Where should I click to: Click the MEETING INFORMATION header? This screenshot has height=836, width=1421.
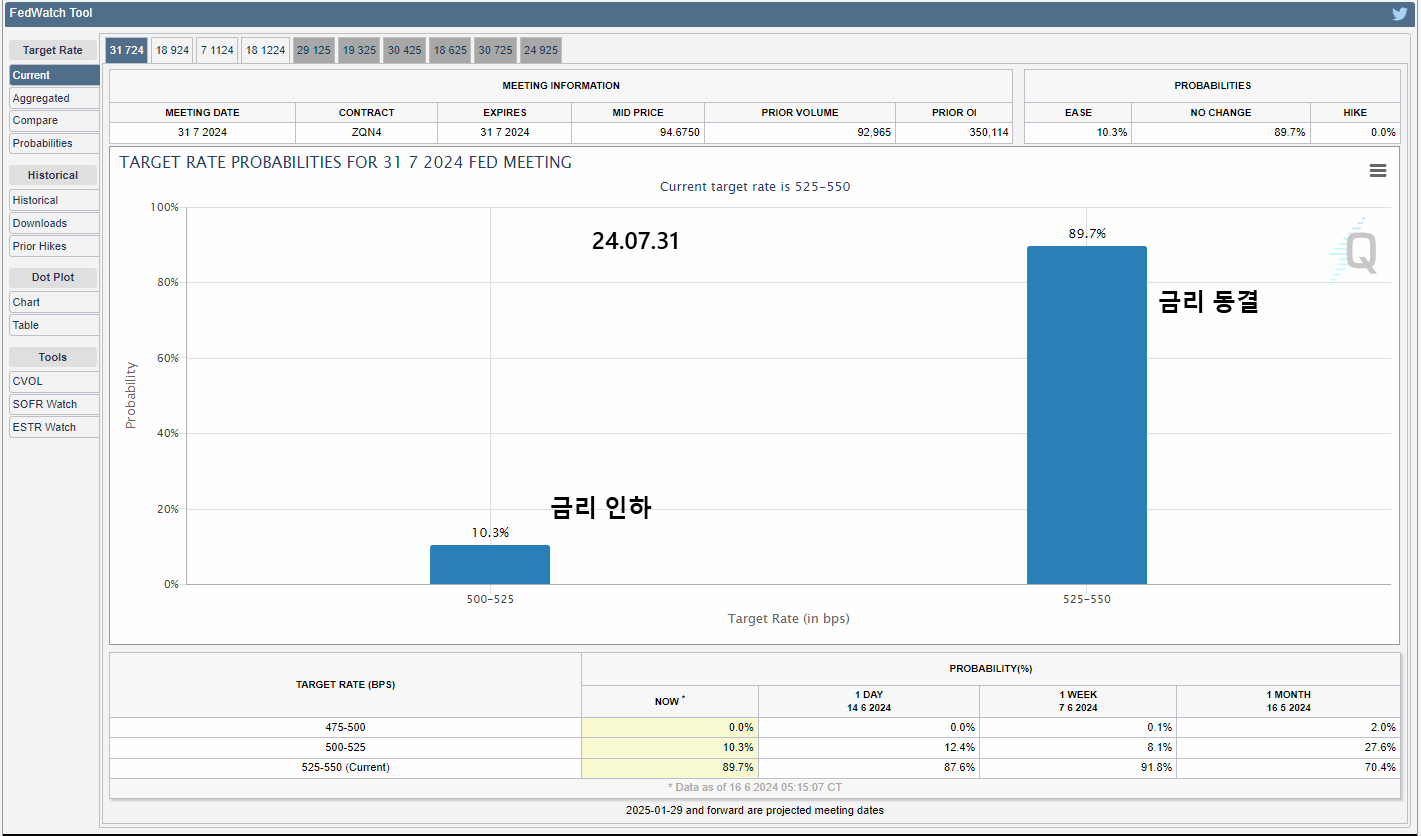pyautogui.click(x=561, y=85)
